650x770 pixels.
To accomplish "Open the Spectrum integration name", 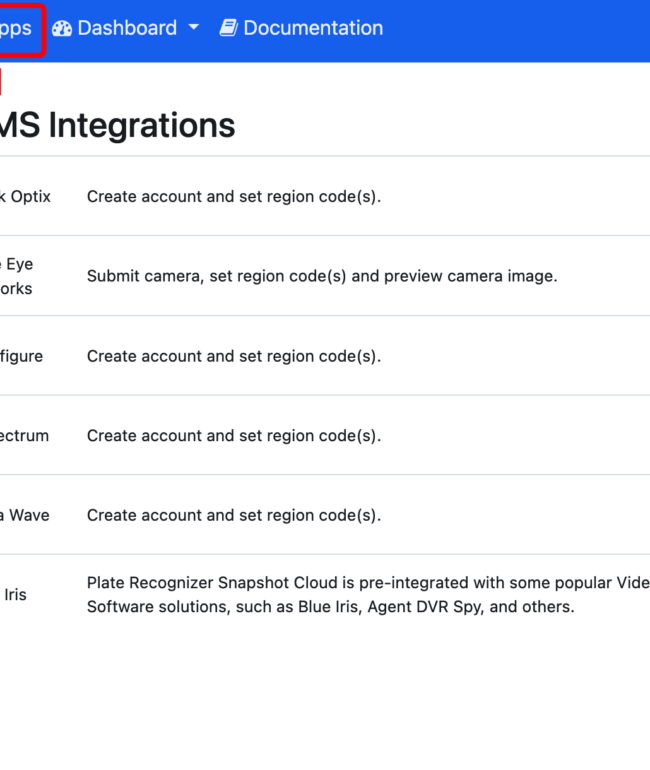I will coord(25,436).
